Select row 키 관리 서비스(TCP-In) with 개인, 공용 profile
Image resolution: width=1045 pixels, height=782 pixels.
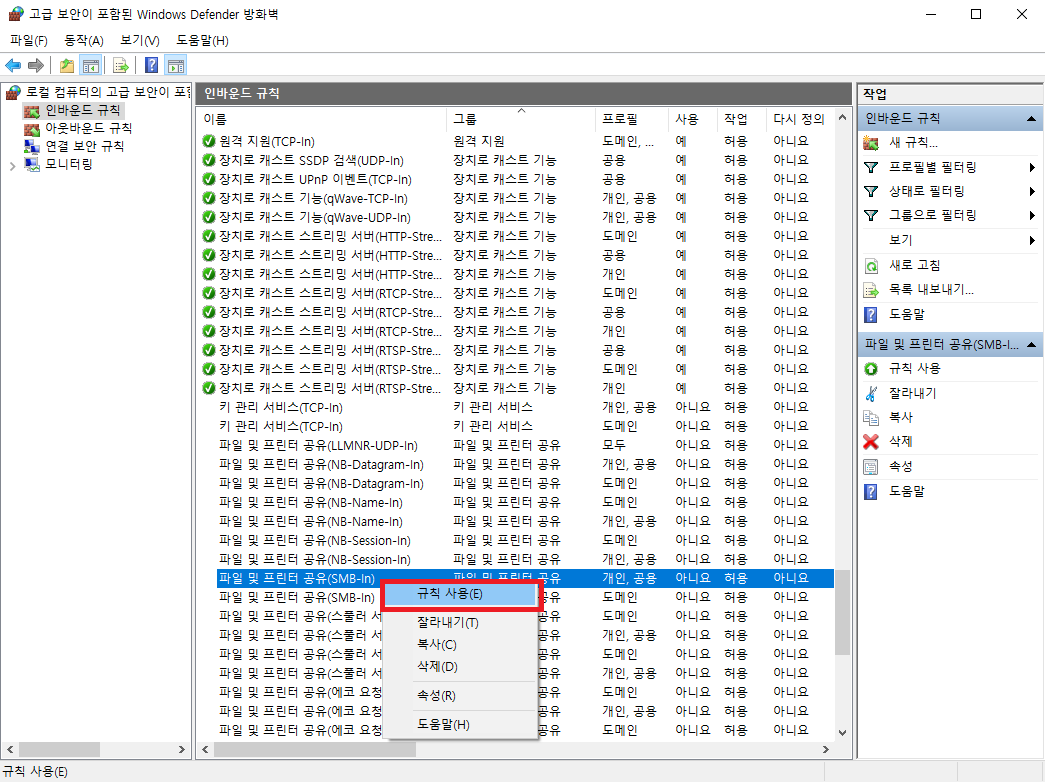(x=517, y=407)
